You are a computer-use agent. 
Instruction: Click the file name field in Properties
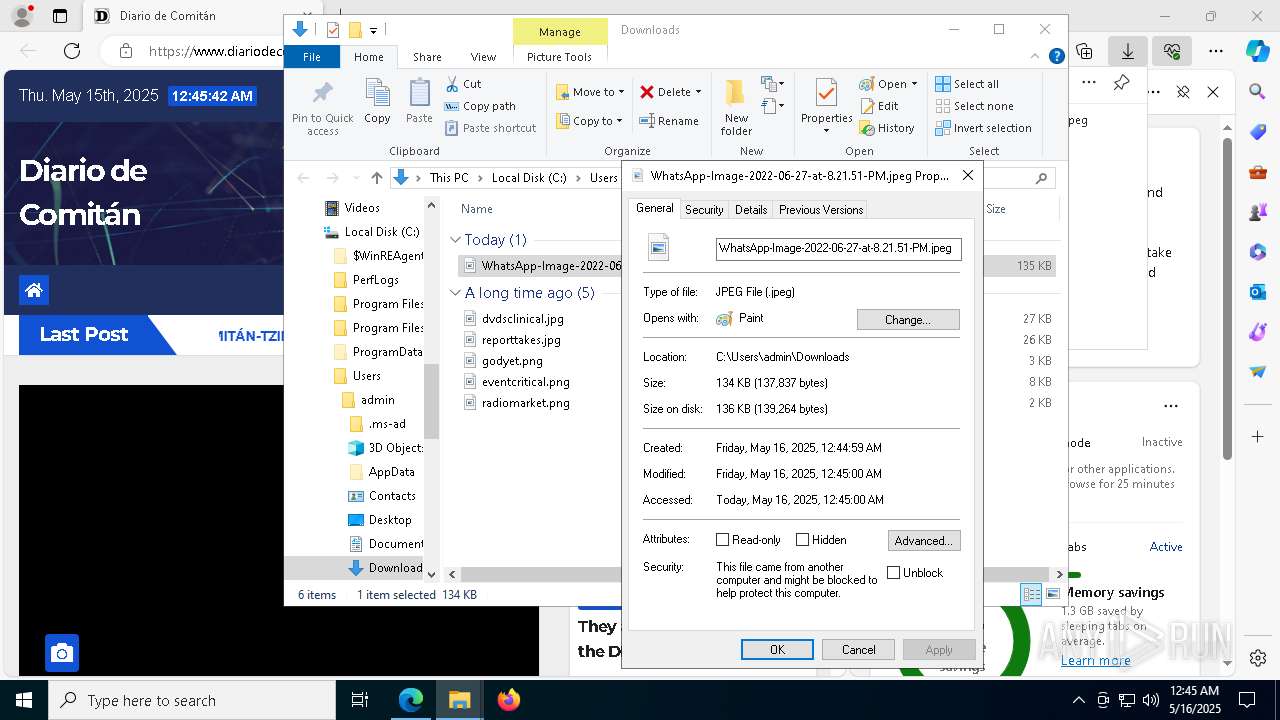coord(839,249)
